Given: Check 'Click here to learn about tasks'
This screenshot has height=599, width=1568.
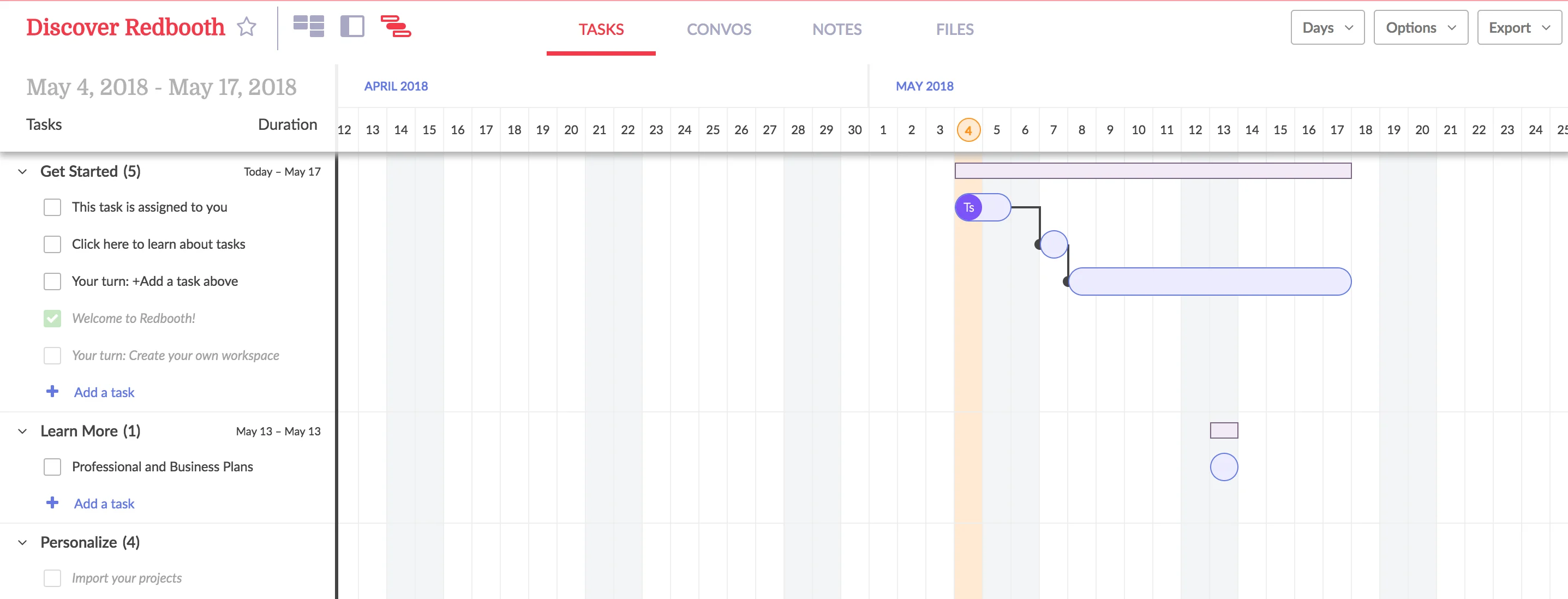Looking at the screenshot, I should click(52, 244).
